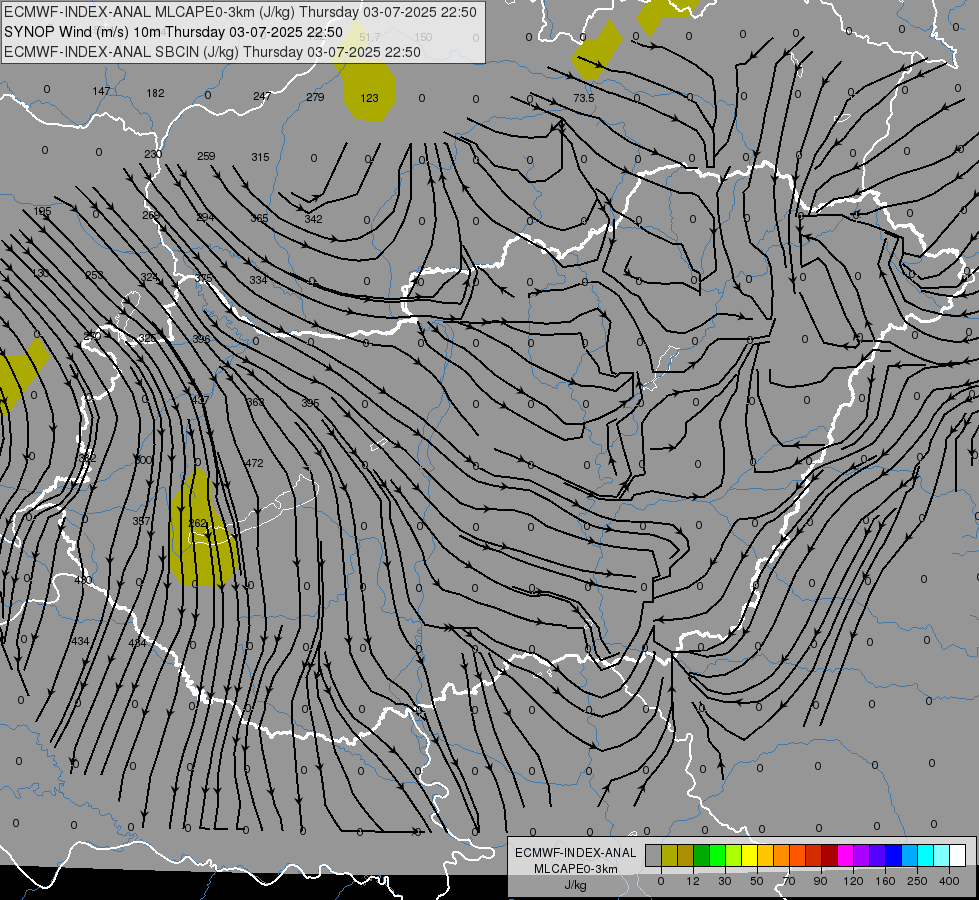Click the map value 259
The image size is (979, 900).
(206, 156)
